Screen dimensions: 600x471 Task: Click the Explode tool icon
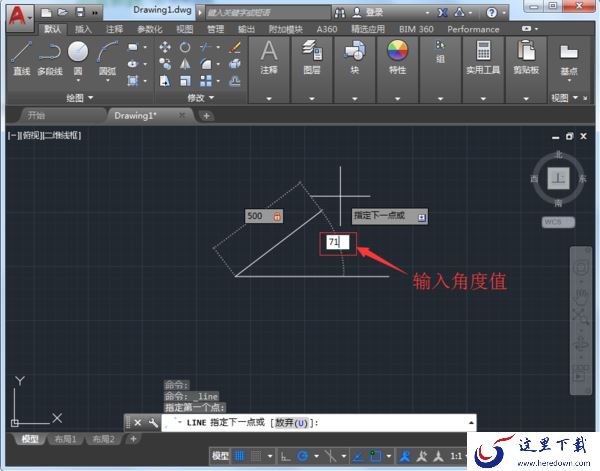pos(235,64)
